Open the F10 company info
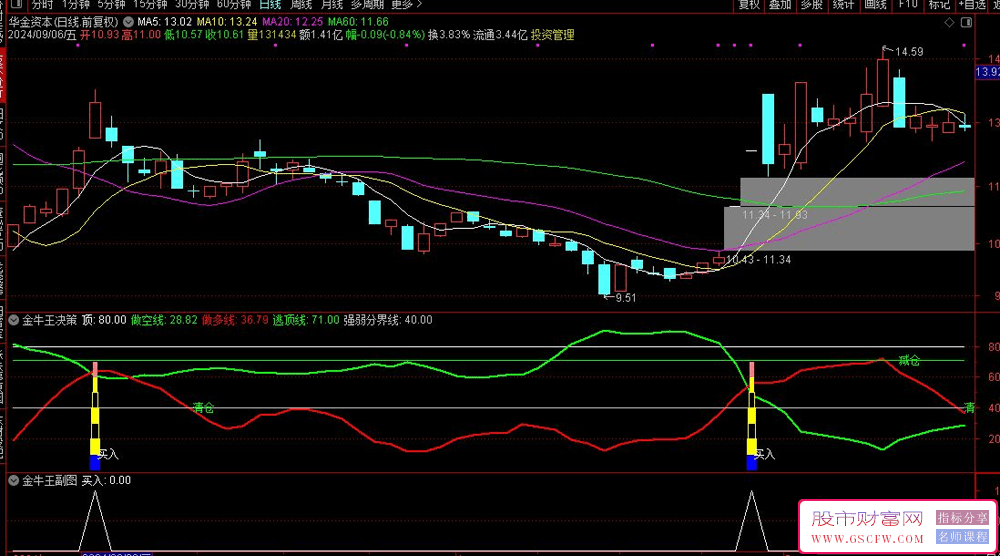 click(x=908, y=4)
